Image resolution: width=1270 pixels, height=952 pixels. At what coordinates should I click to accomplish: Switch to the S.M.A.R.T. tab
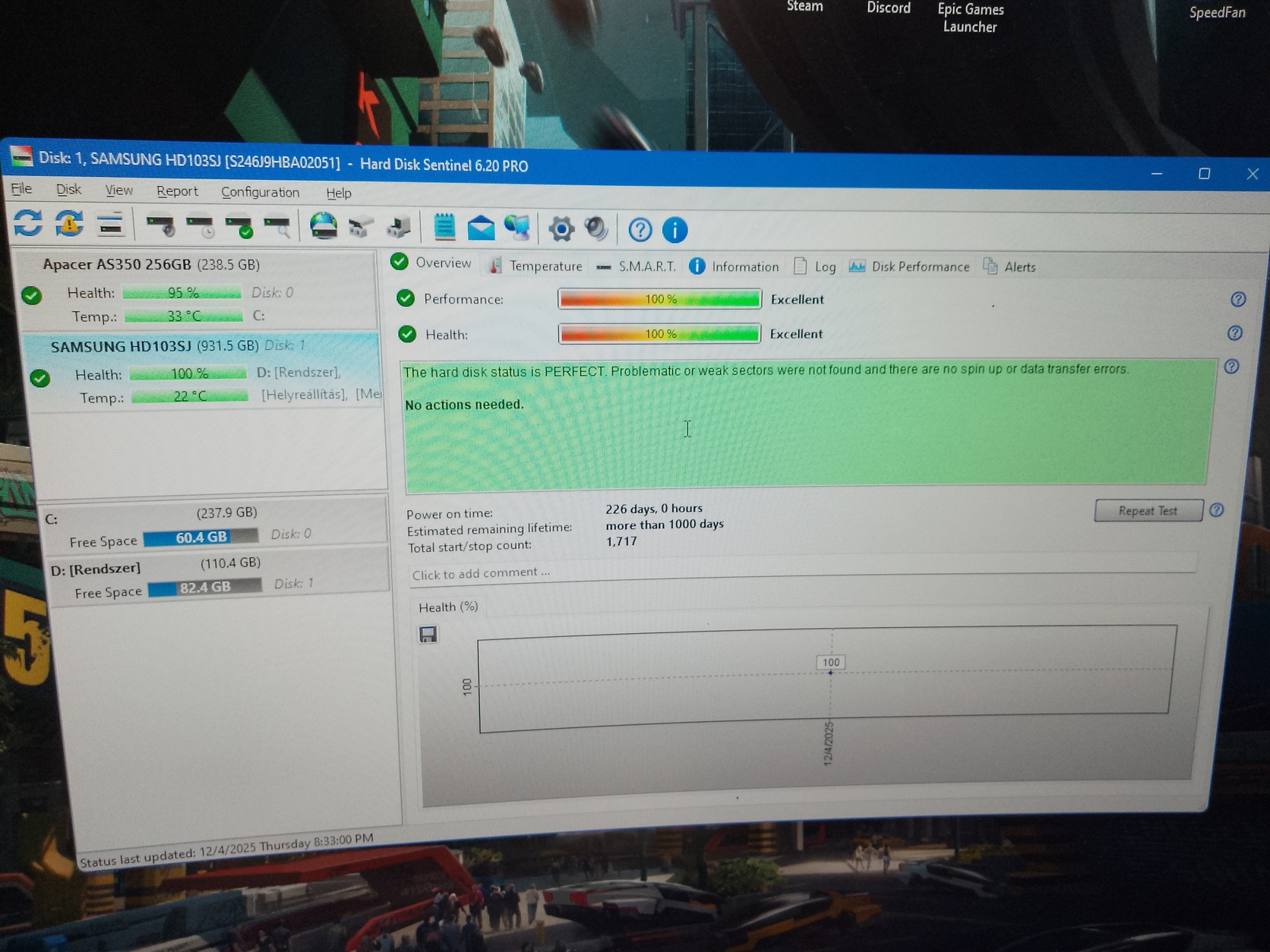(x=637, y=266)
